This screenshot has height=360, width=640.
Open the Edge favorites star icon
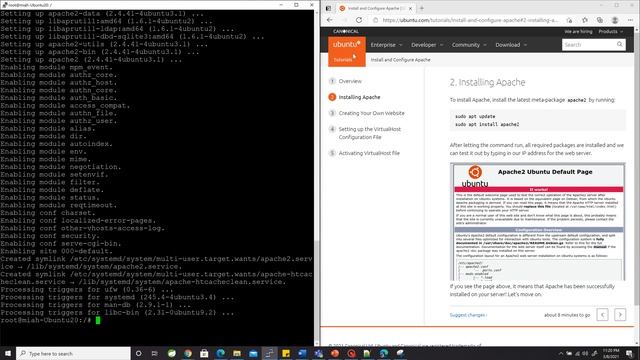(x=585, y=20)
